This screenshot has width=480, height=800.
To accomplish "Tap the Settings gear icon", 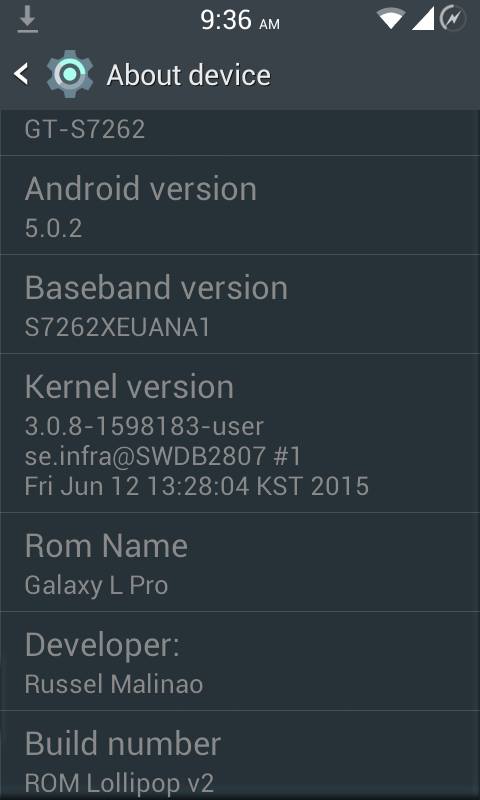I will coord(69,74).
